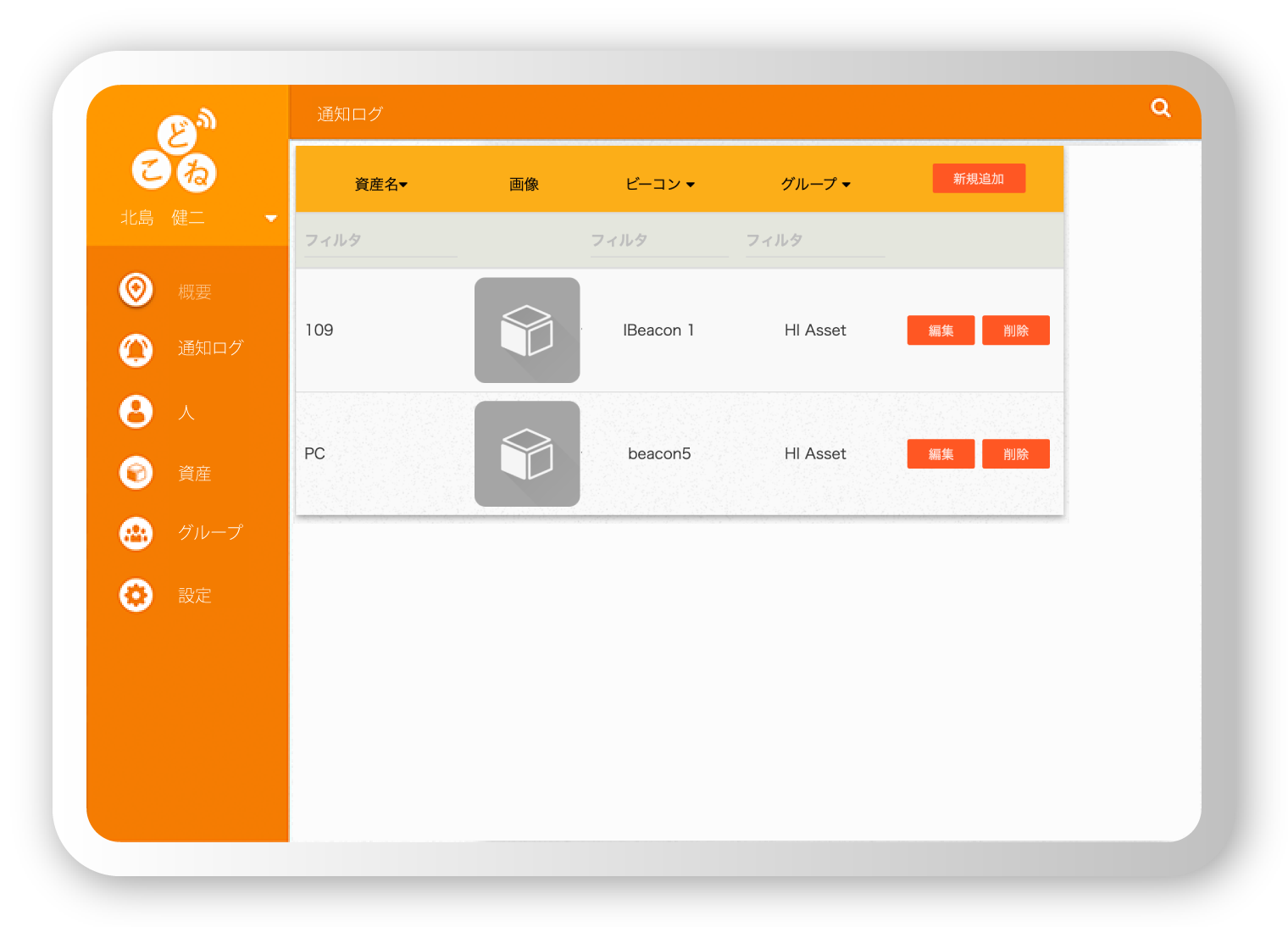
Task: Select the IBeacon 1 cell
Action: click(x=658, y=330)
